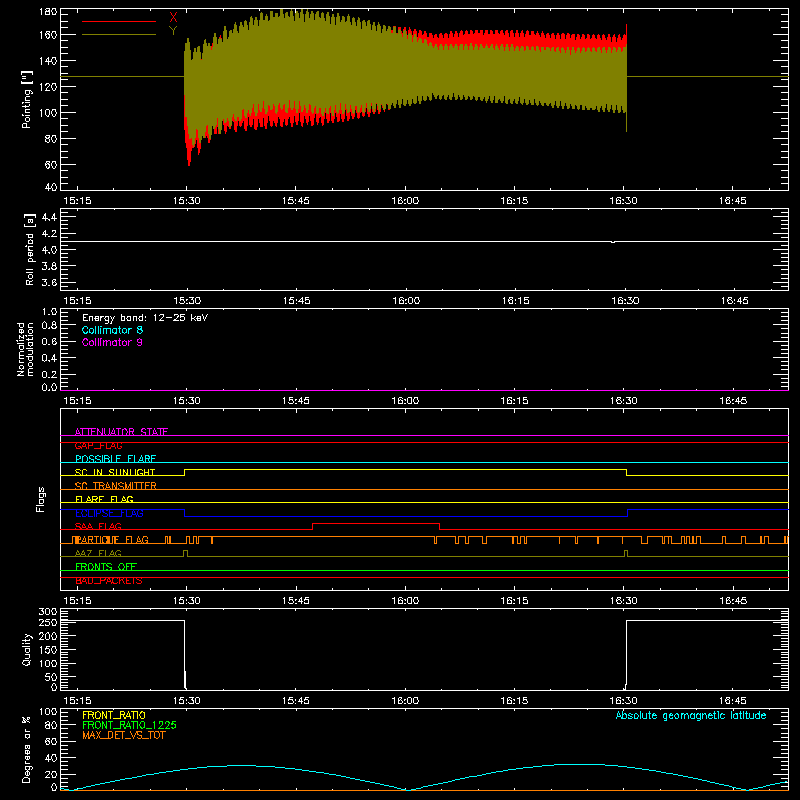This screenshot has width=800, height=800.
Task: Click the 16:30 tick under Roll period plot
Action: tap(625, 301)
